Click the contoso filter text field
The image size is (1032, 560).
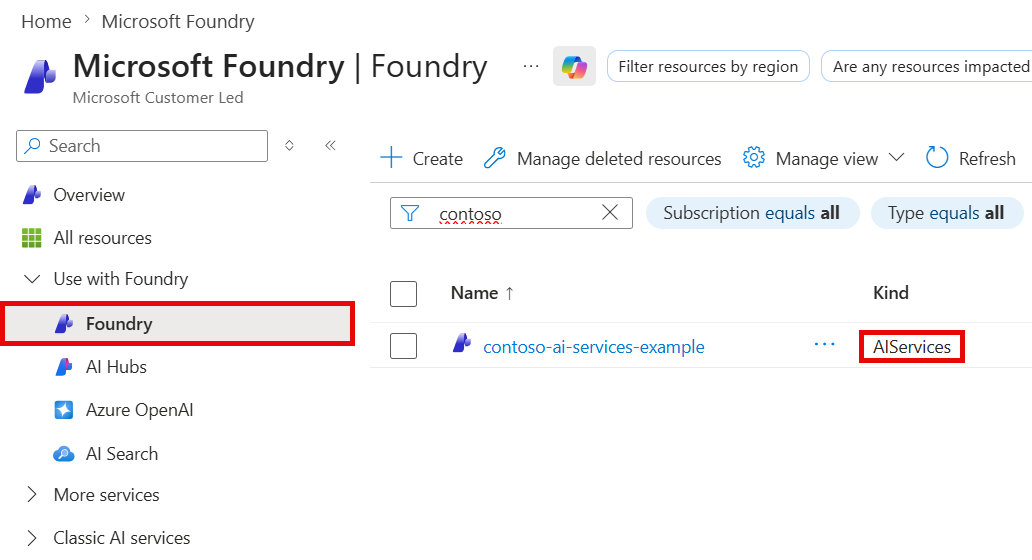pos(511,213)
